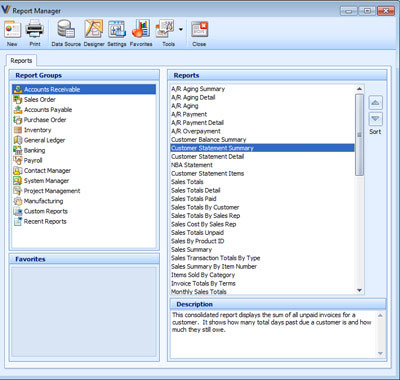This screenshot has width=400, height=380.
Task: Select the Payroll group icon
Action: tap(18, 160)
